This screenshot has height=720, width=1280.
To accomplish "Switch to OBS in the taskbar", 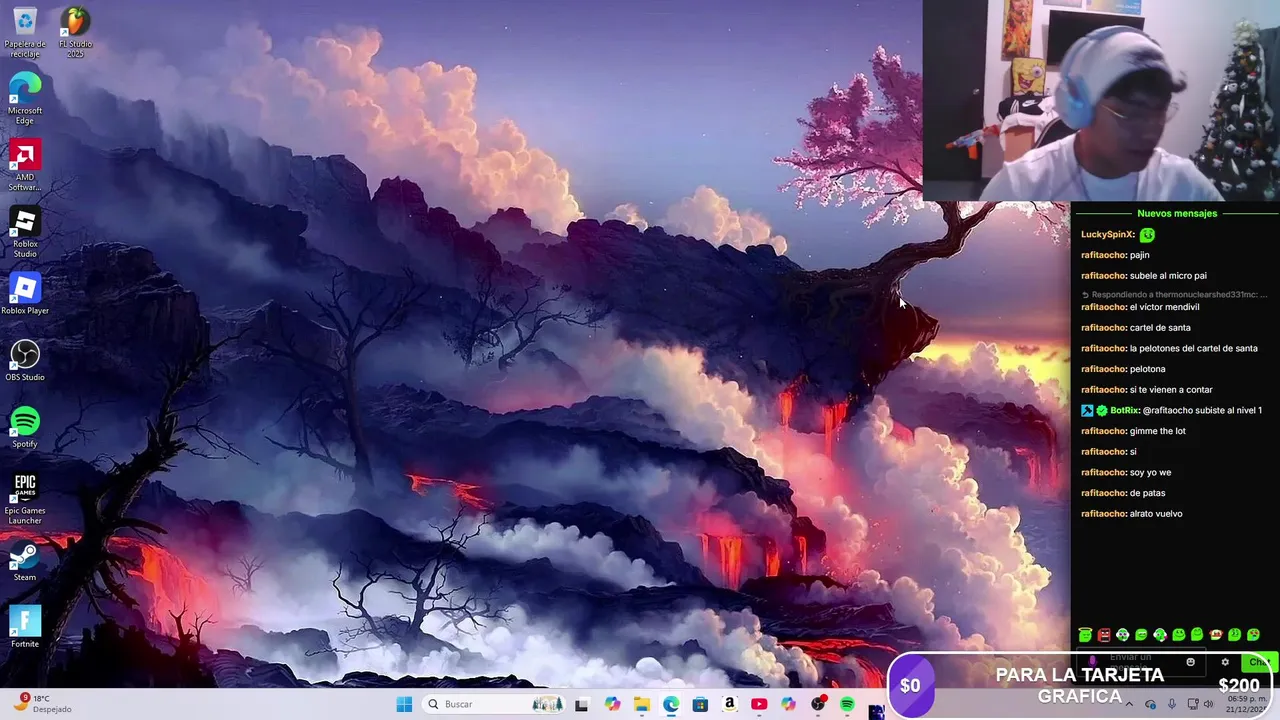I will (818, 704).
